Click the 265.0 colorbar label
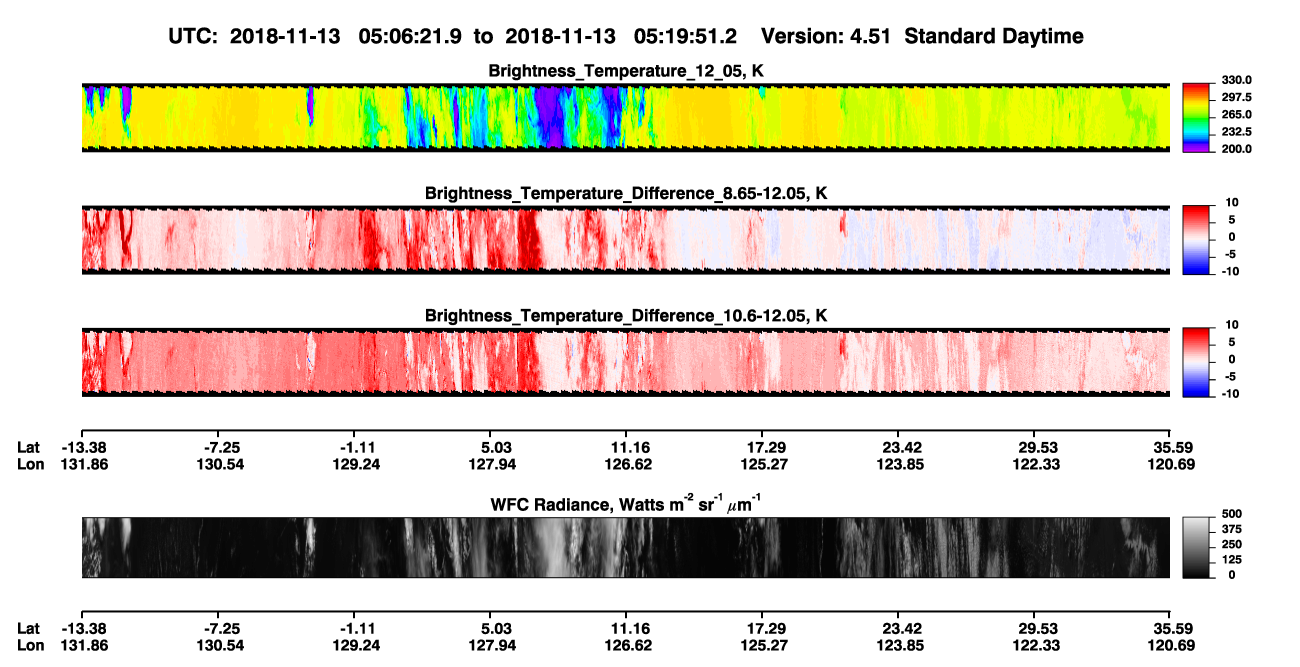Screen dimensions: 1300x667 1237,115
